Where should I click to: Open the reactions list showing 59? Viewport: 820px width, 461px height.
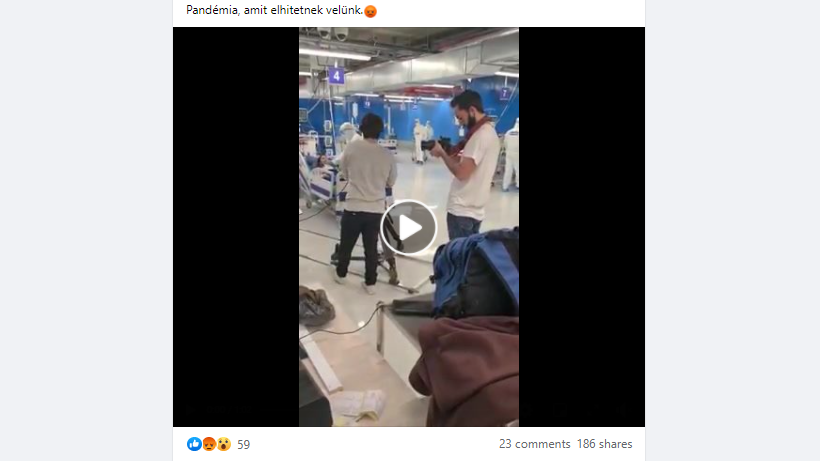click(244, 445)
